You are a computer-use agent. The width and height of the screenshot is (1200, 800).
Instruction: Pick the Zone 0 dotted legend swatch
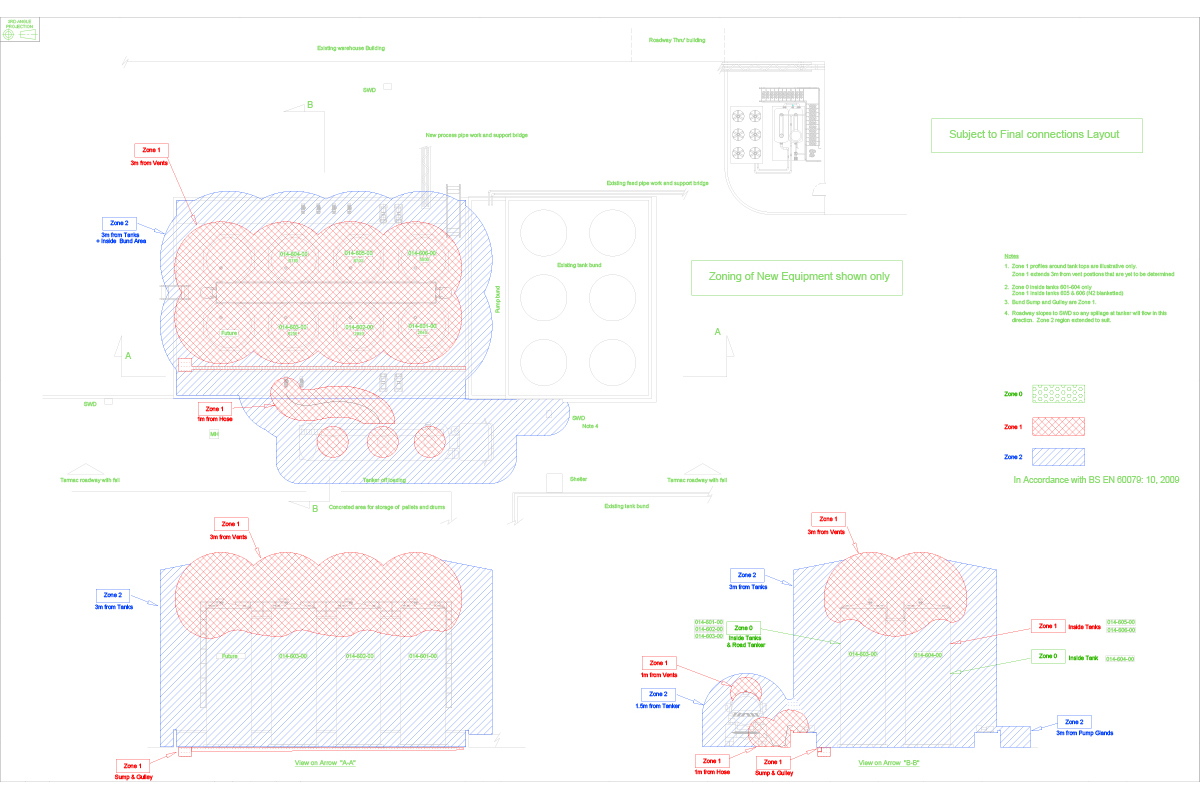tap(1058, 394)
